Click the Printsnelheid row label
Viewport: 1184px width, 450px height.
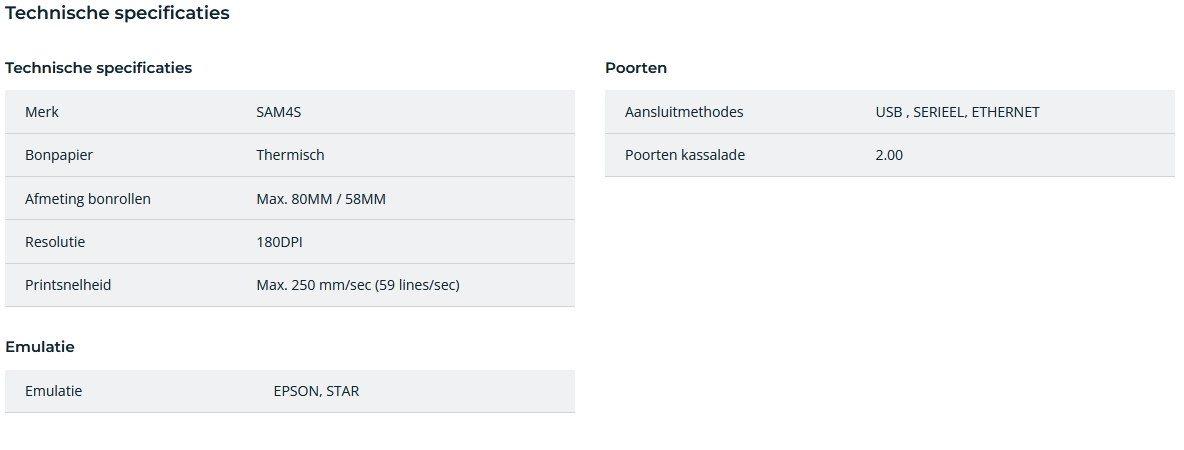[68, 285]
